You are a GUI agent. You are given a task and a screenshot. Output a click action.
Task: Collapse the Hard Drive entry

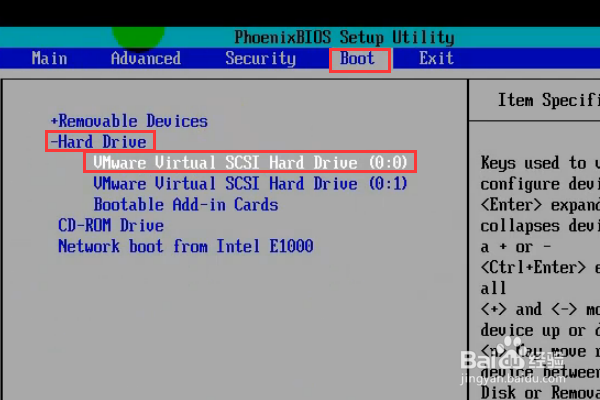[99, 142]
